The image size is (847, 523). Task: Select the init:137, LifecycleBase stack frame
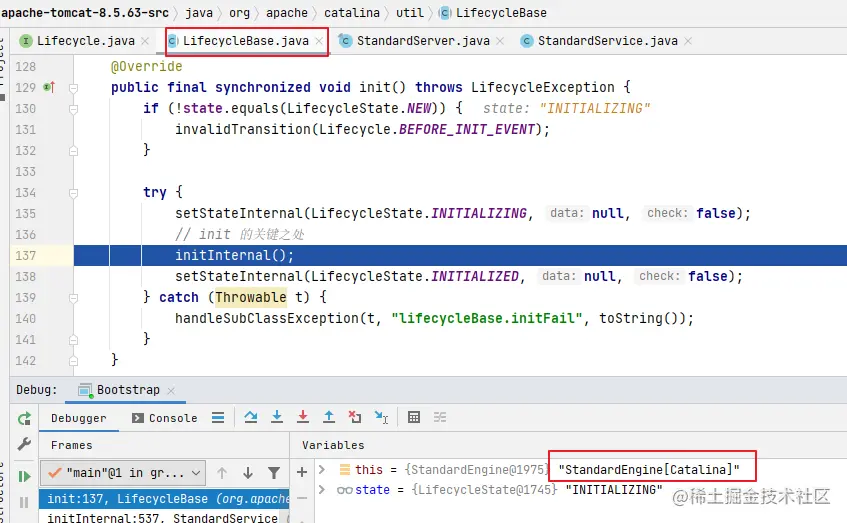click(x=164, y=499)
